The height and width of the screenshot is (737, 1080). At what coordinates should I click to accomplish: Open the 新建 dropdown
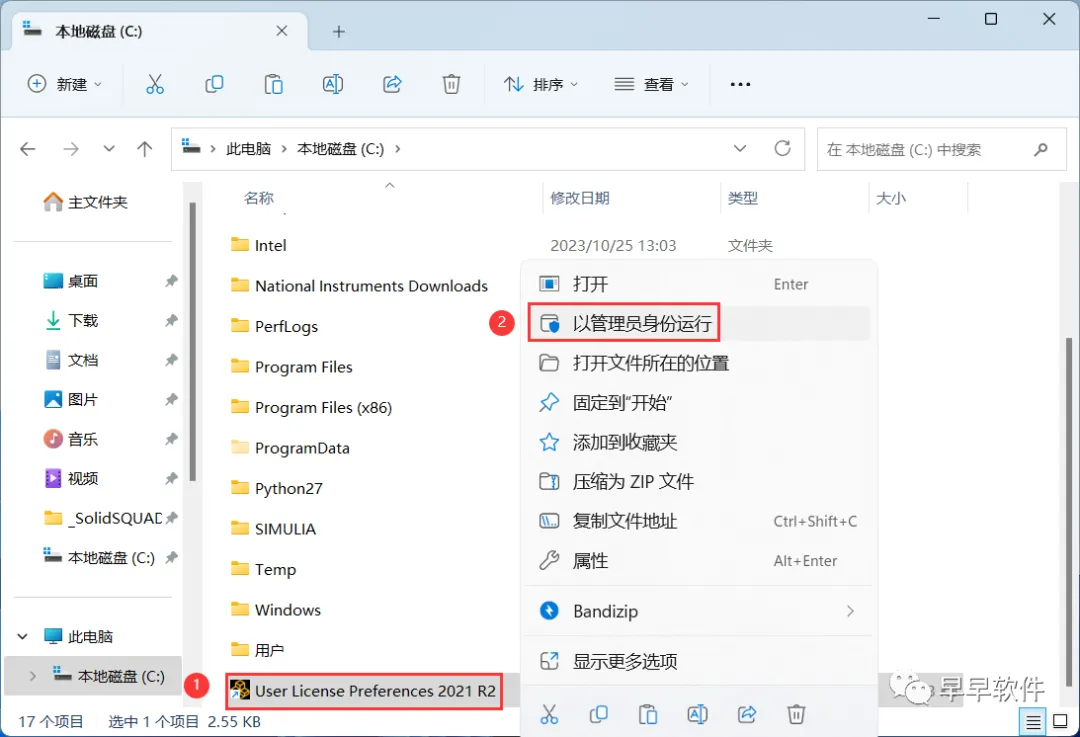65,84
